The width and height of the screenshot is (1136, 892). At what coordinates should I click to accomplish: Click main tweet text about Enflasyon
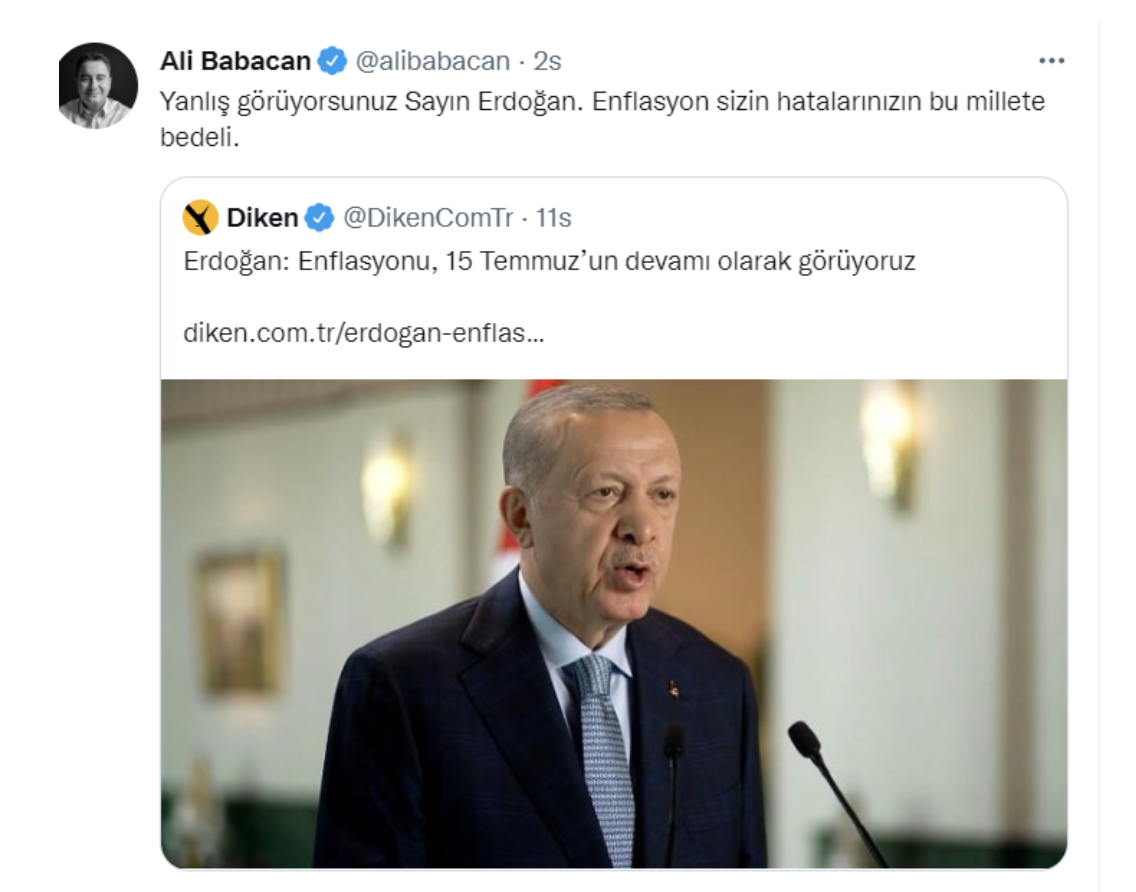(x=602, y=118)
